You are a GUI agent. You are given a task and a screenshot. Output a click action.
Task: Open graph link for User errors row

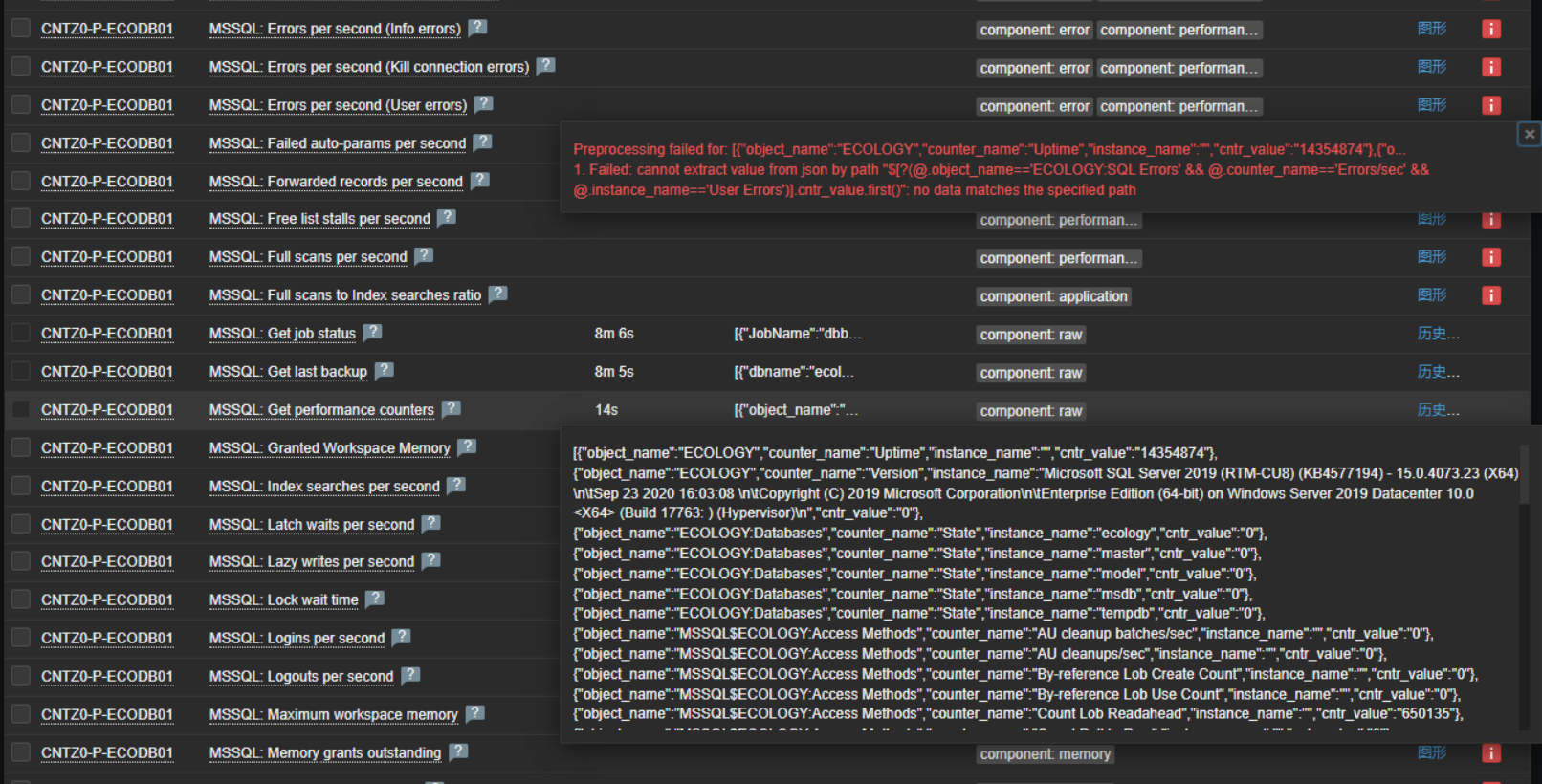pos(1432,105)
